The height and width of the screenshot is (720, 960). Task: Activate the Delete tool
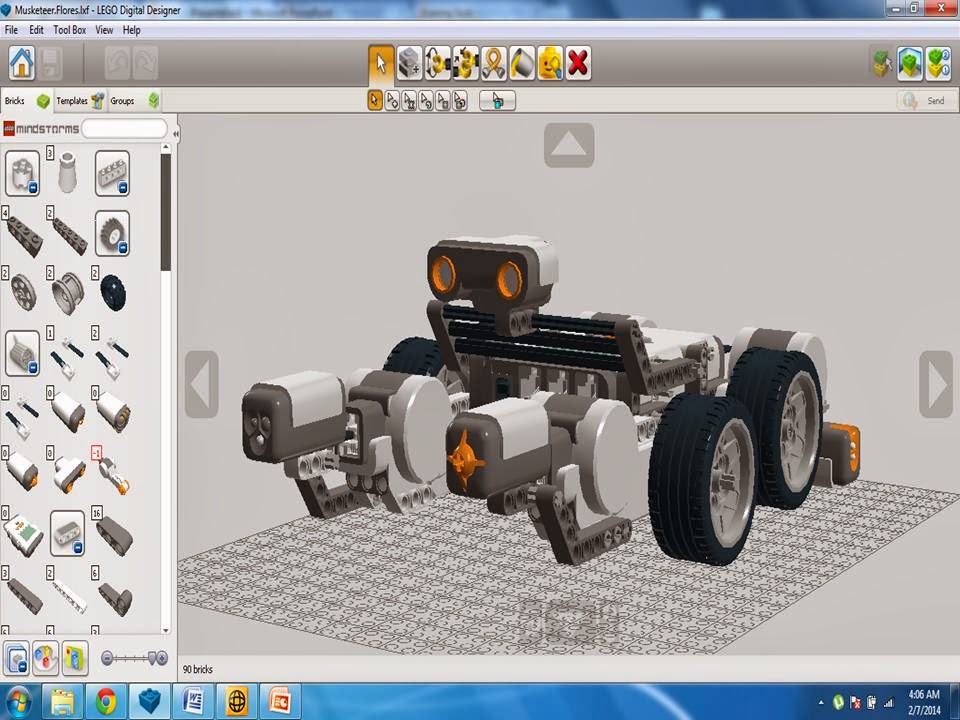pyautogui.click(x=578, y=62)
